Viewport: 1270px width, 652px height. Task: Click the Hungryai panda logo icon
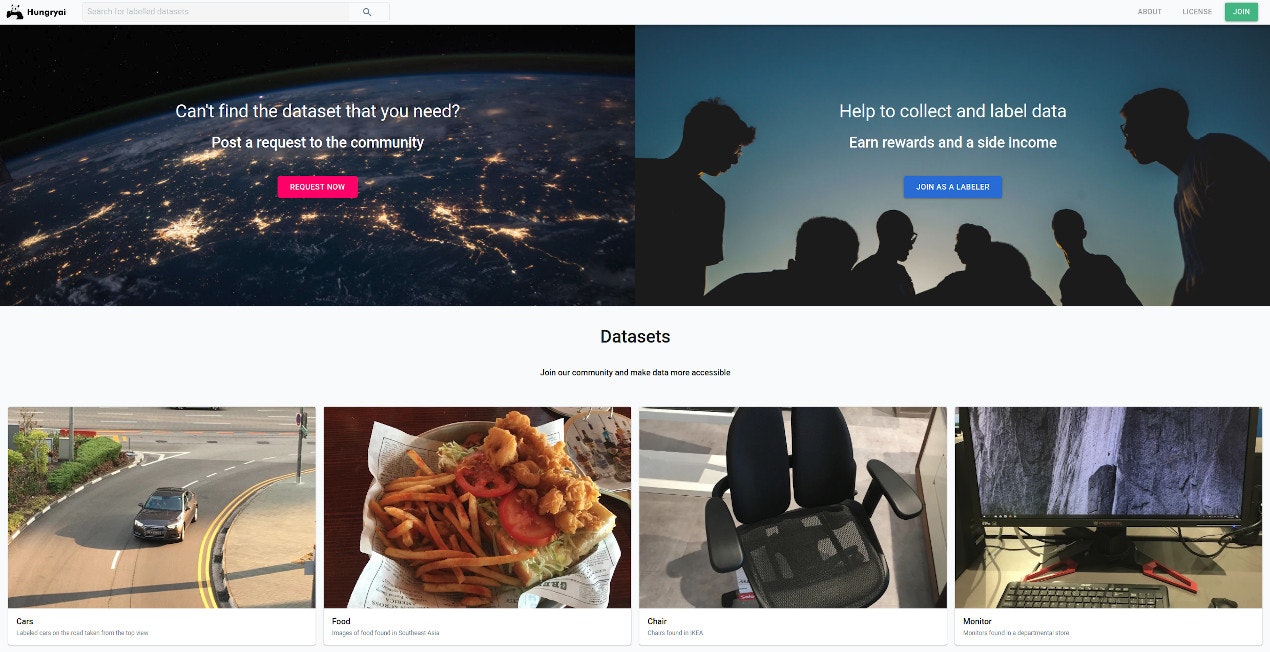tap(14, 12)
